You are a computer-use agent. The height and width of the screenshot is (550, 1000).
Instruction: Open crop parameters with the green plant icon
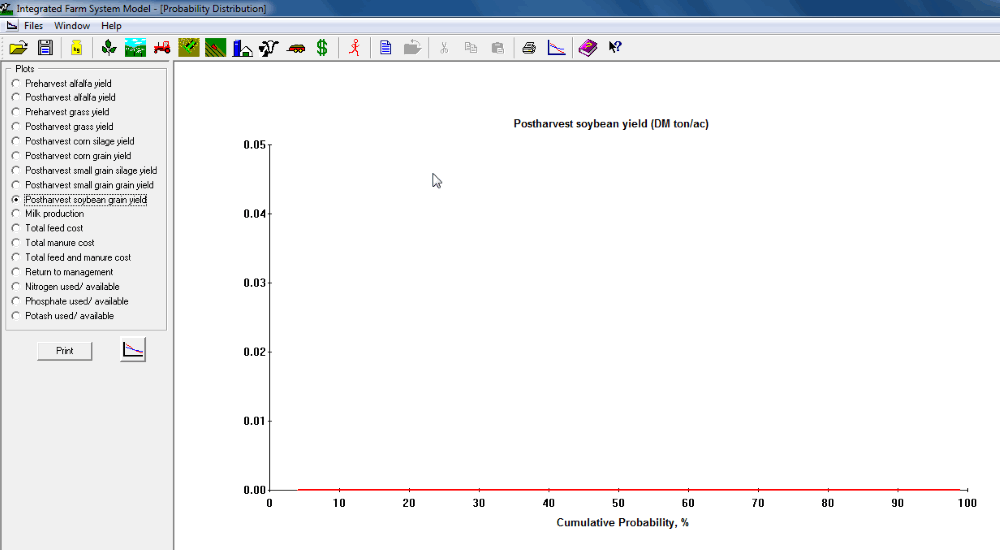pyautogui.click(x=109, y=48)
